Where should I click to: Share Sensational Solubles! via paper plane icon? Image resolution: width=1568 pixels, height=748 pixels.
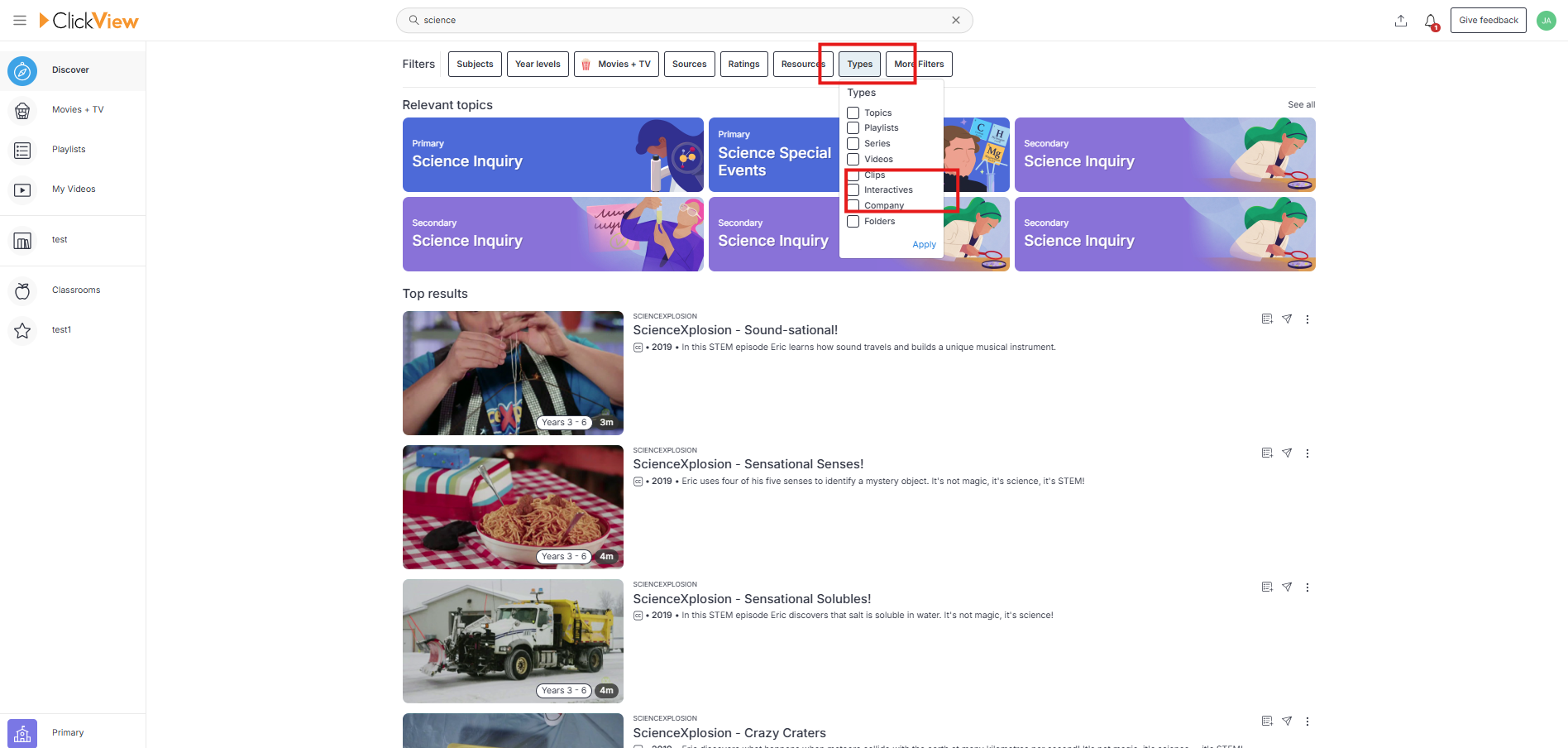(1287, 587)
